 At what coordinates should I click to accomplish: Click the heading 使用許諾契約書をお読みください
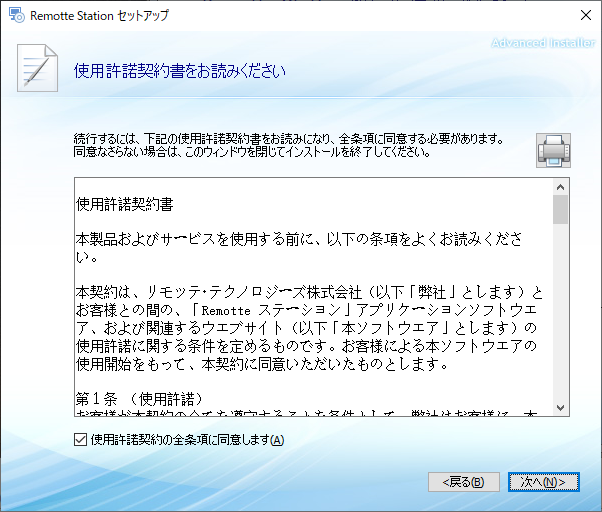pos(180,71)
